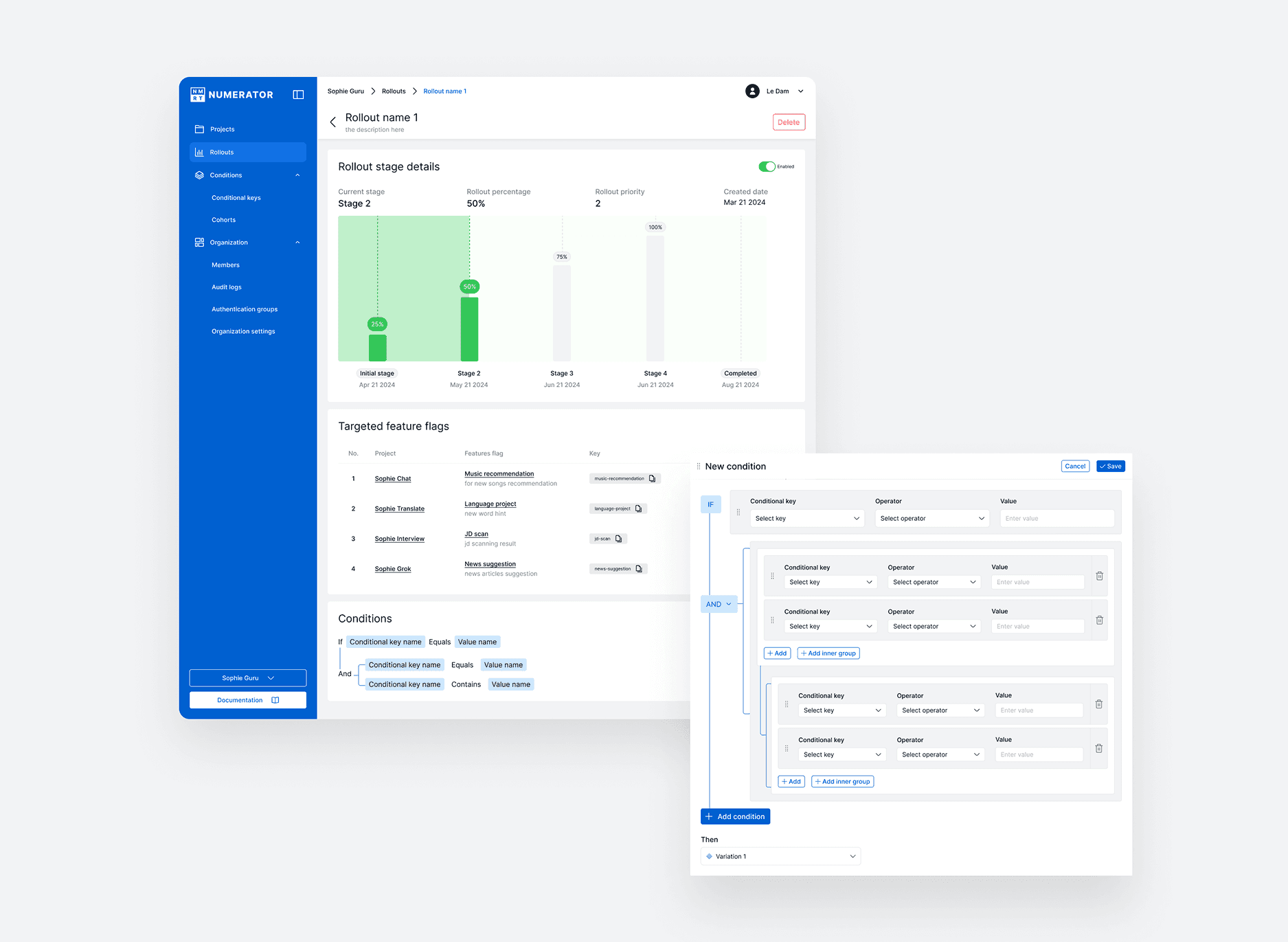Collapse the Conditions sidebar section

coord(297,175)
